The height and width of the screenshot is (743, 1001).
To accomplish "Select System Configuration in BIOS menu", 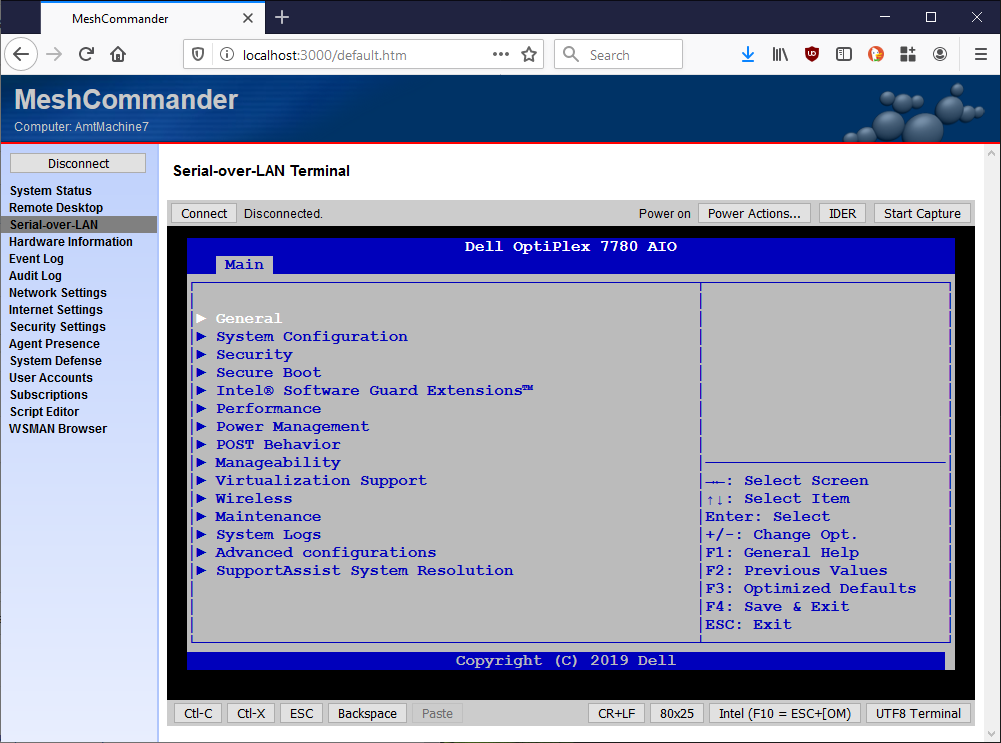I will (x=312, y=336).
